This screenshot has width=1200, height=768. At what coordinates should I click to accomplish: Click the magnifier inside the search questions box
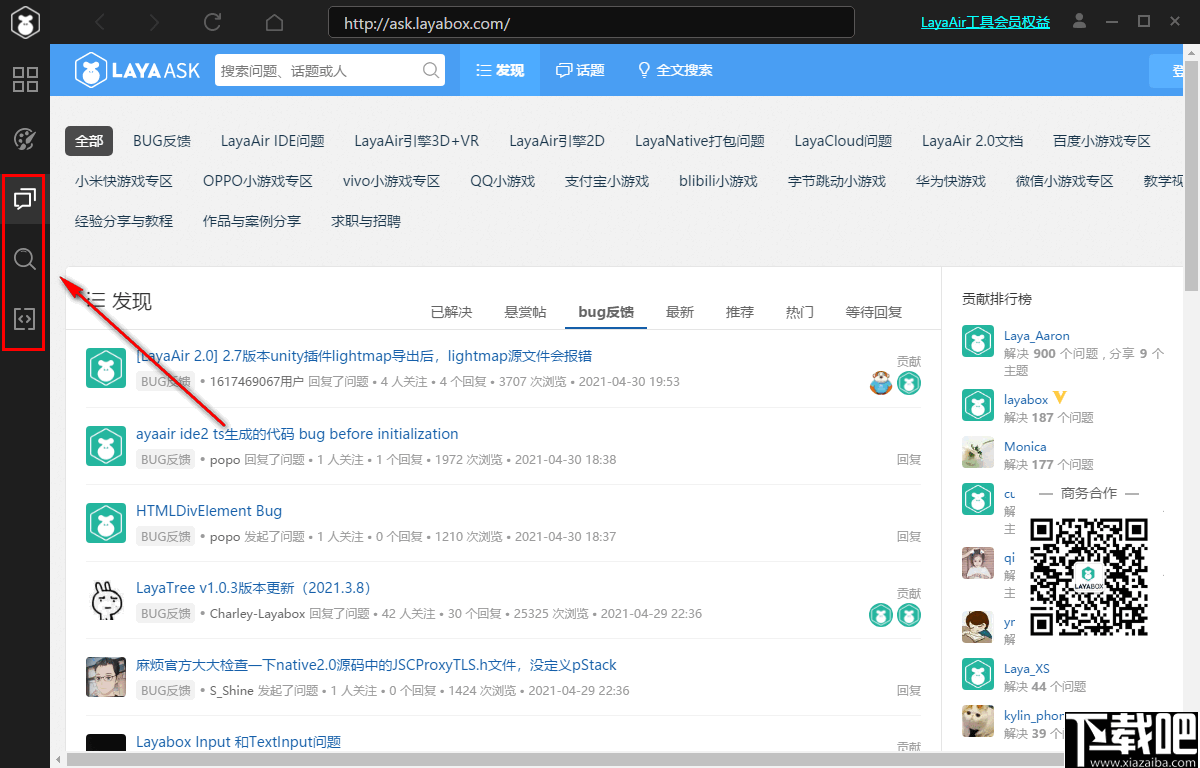(x=430, y=70)
